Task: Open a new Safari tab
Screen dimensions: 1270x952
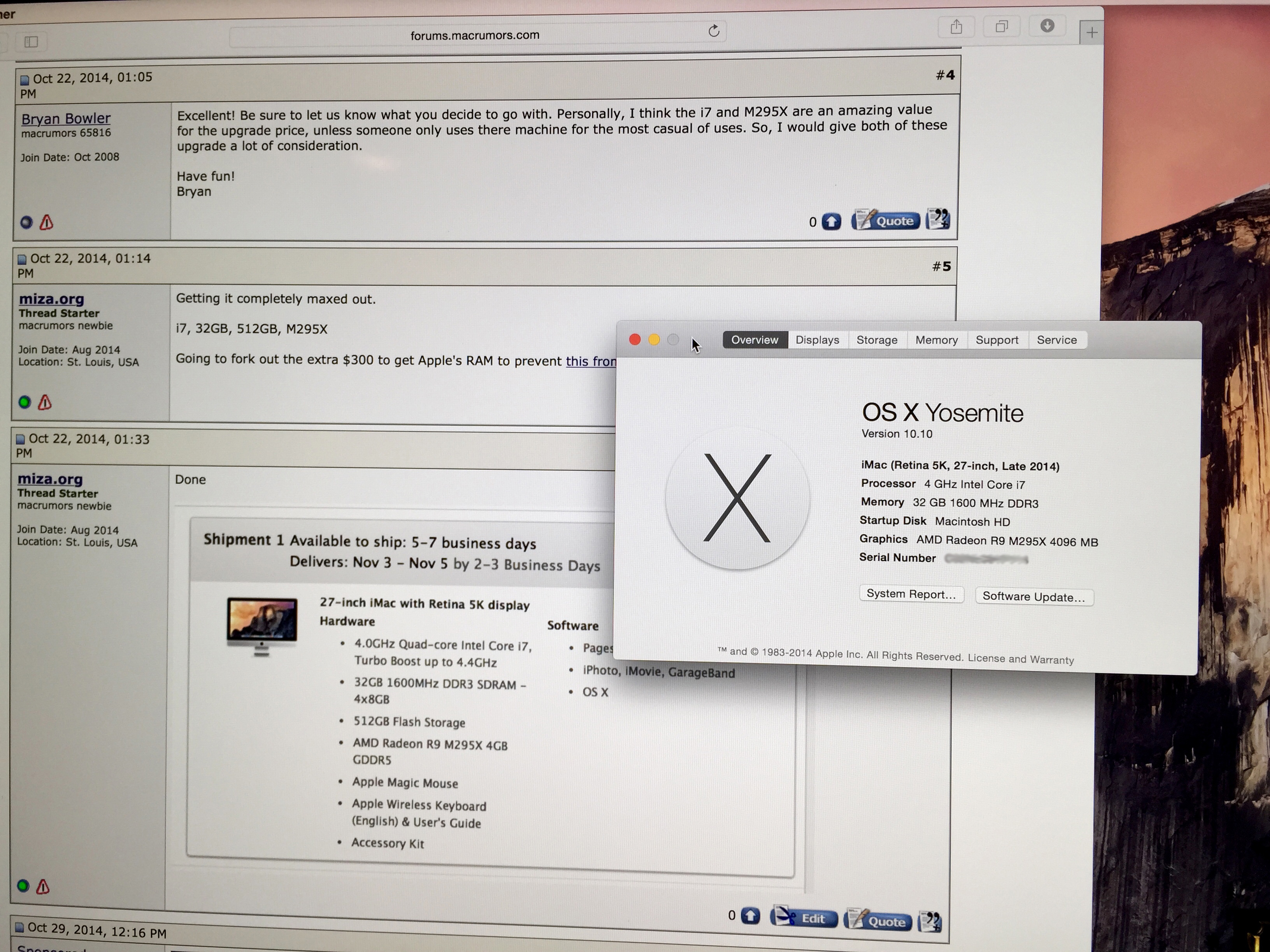Action: click(x=1091, y=32)
